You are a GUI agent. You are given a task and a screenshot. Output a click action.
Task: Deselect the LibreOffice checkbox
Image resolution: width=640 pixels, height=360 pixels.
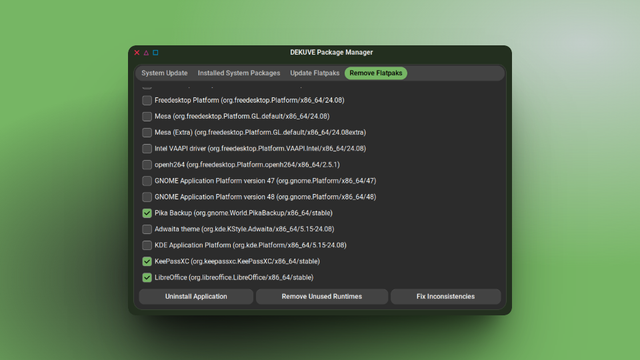click(x=147, y=278)
